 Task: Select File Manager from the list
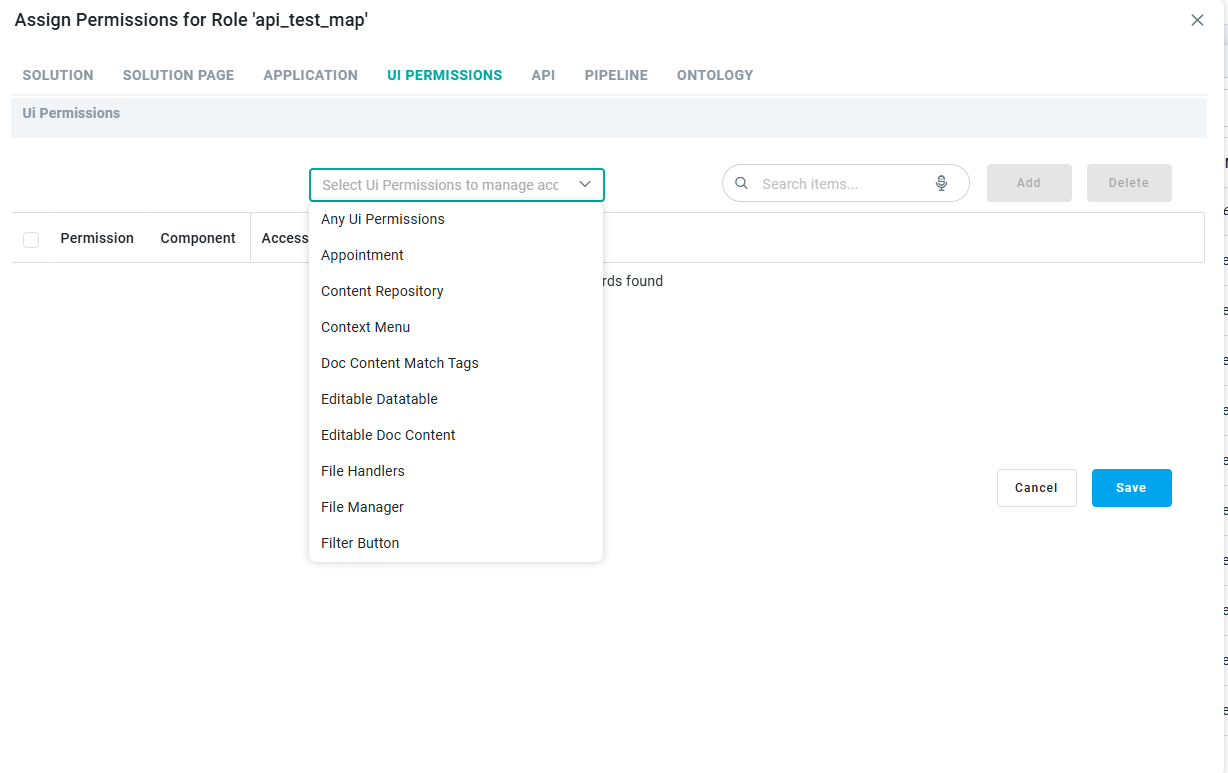tap(456, 507)
